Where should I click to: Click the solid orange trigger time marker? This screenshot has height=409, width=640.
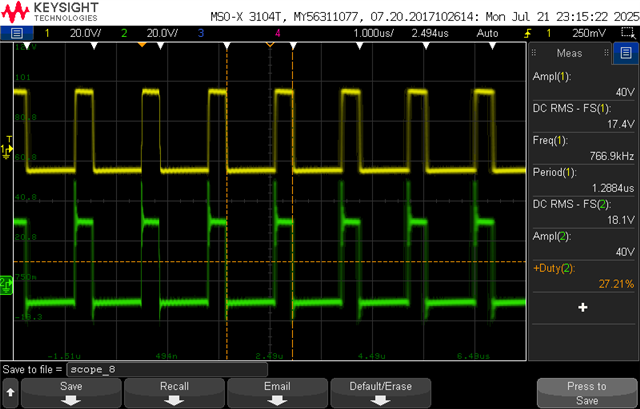142,44
